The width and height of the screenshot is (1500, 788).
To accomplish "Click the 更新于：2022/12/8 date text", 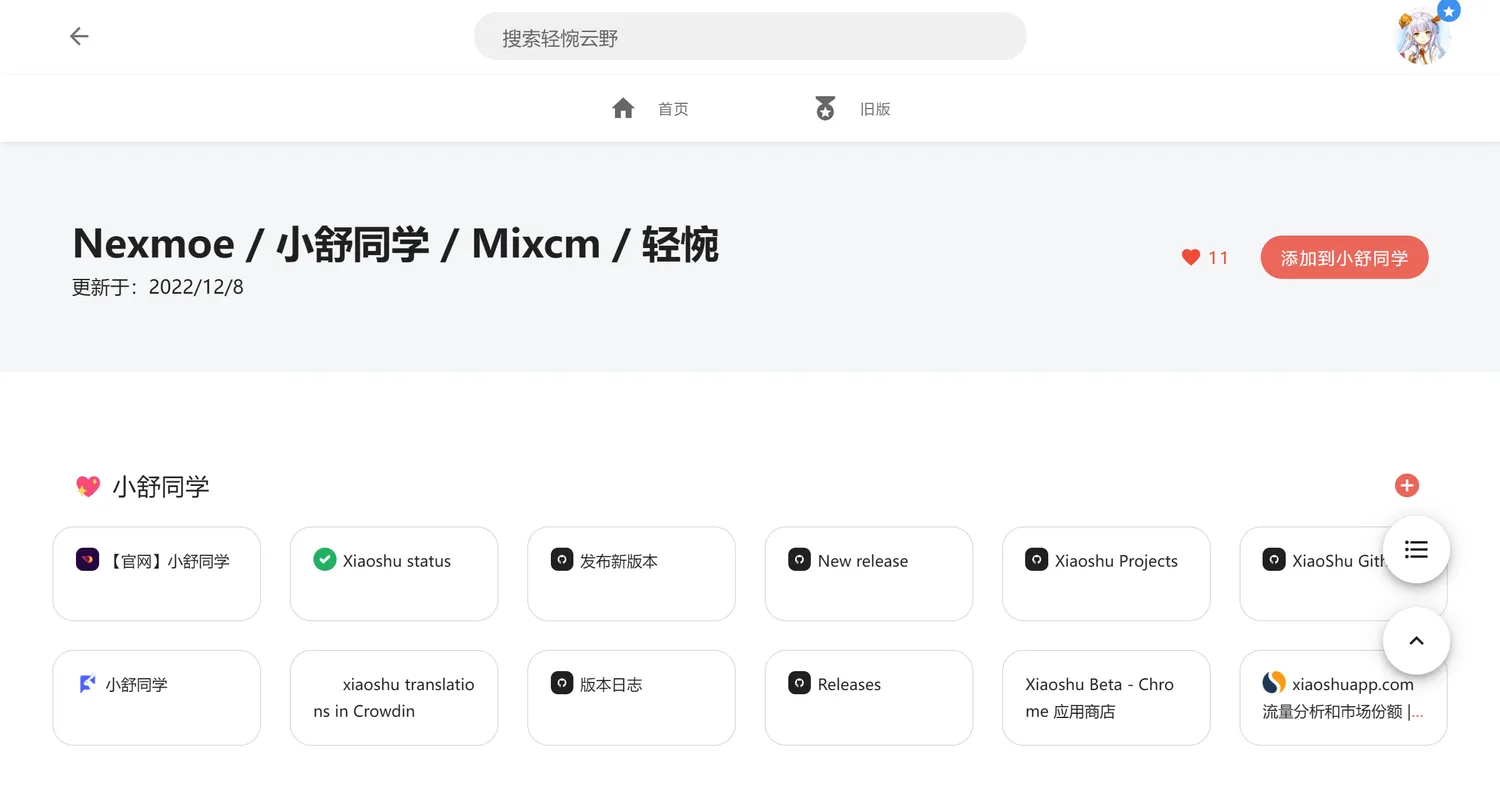I will 158,288.
